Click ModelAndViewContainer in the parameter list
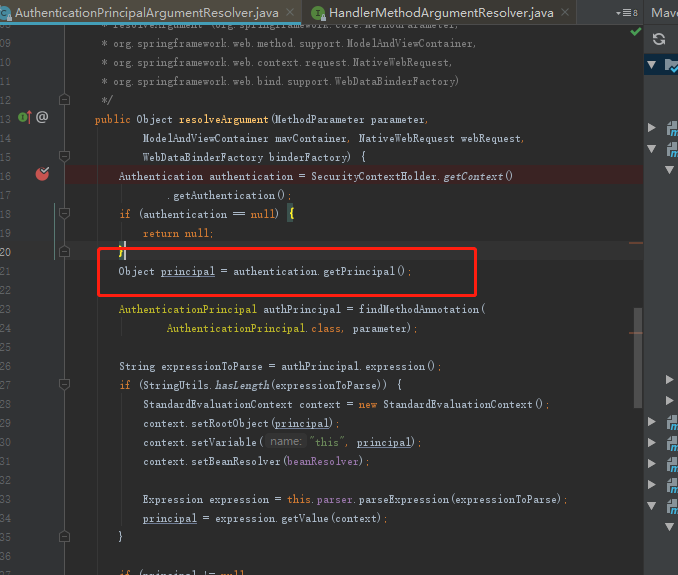This screenshot has height=575, width=678. tap(205, 138)
